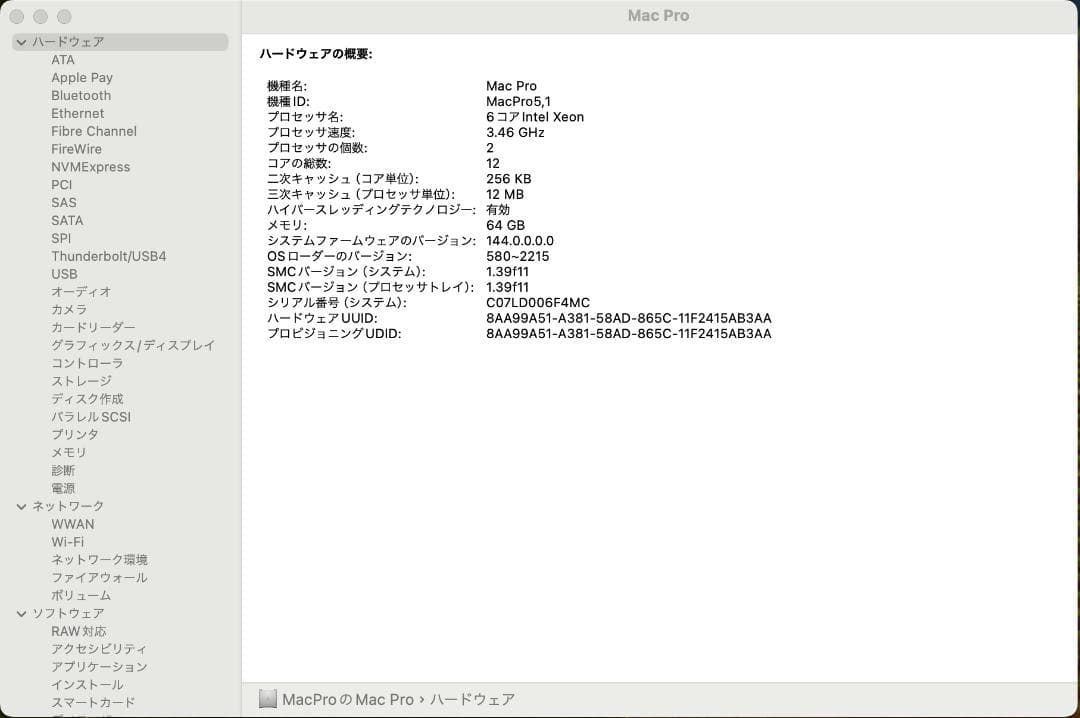Select ストレージ in the sidebar
The image size is (1080, 718).
[x=81, y=382]
